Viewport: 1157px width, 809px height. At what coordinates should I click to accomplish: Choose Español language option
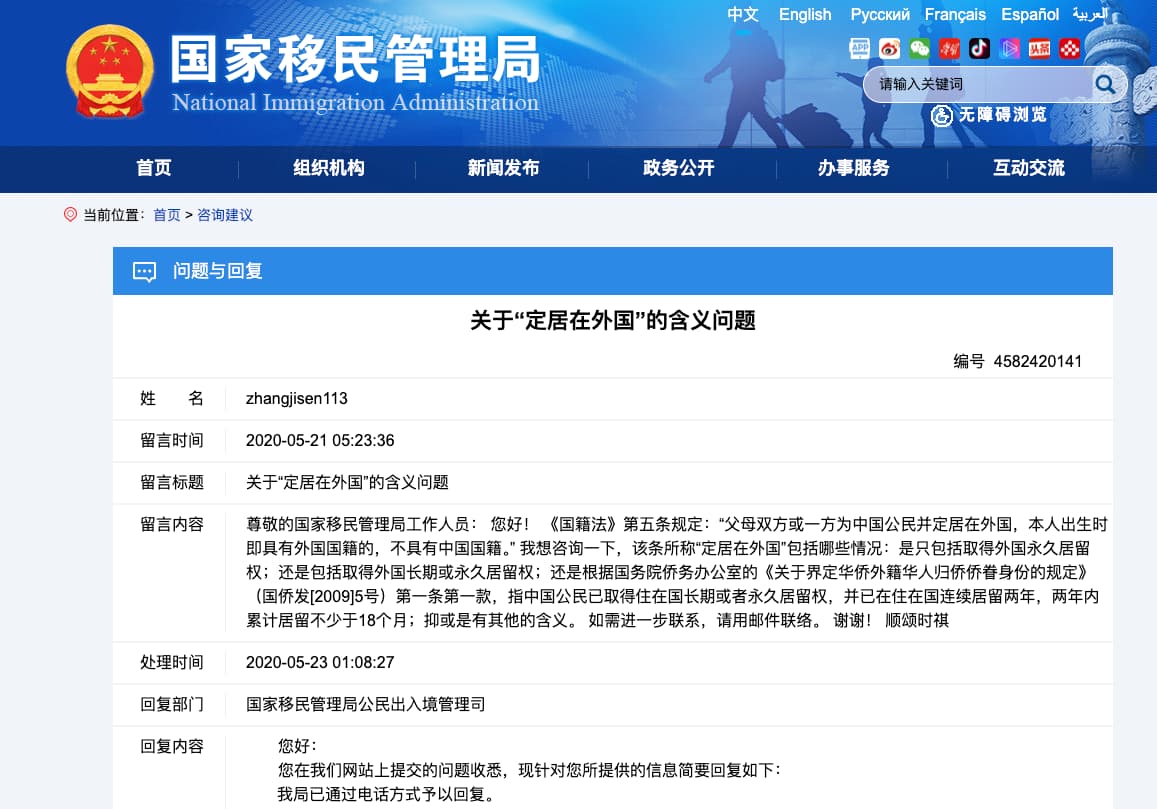click(x=1030, y=14)
